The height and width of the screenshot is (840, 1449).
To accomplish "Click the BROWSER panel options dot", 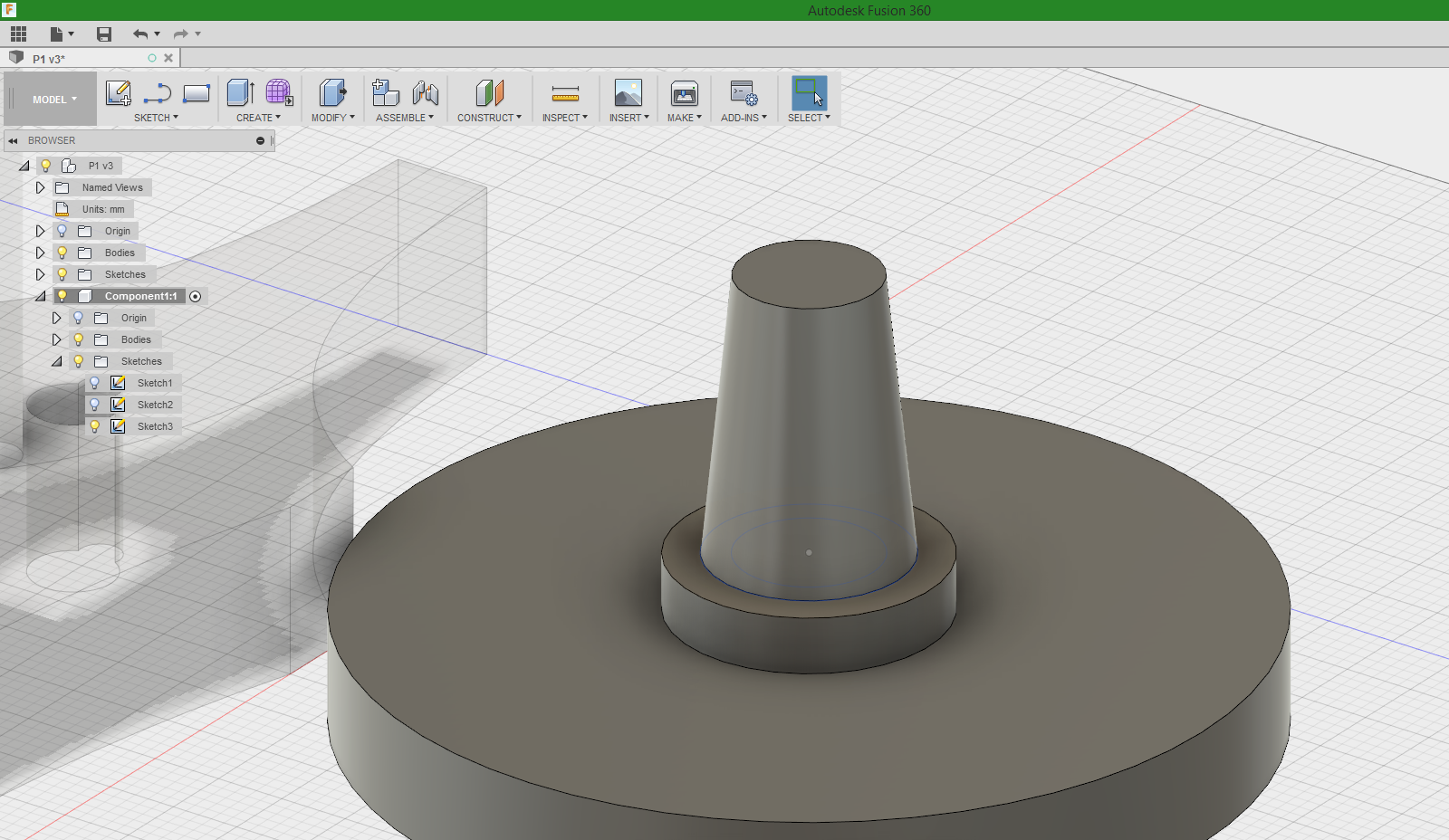I will tap(260, 141).
